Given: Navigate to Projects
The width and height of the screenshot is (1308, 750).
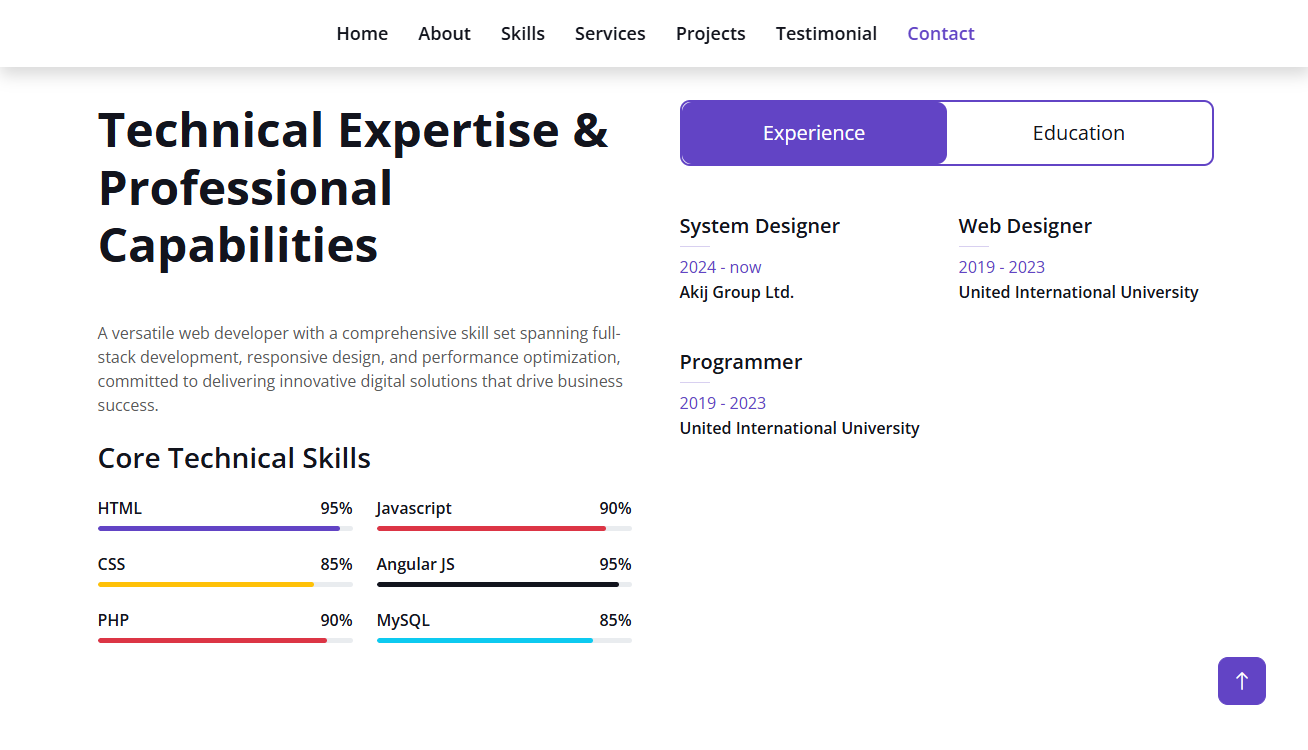Looking at the screenshot, I should (x=711, y=34).
